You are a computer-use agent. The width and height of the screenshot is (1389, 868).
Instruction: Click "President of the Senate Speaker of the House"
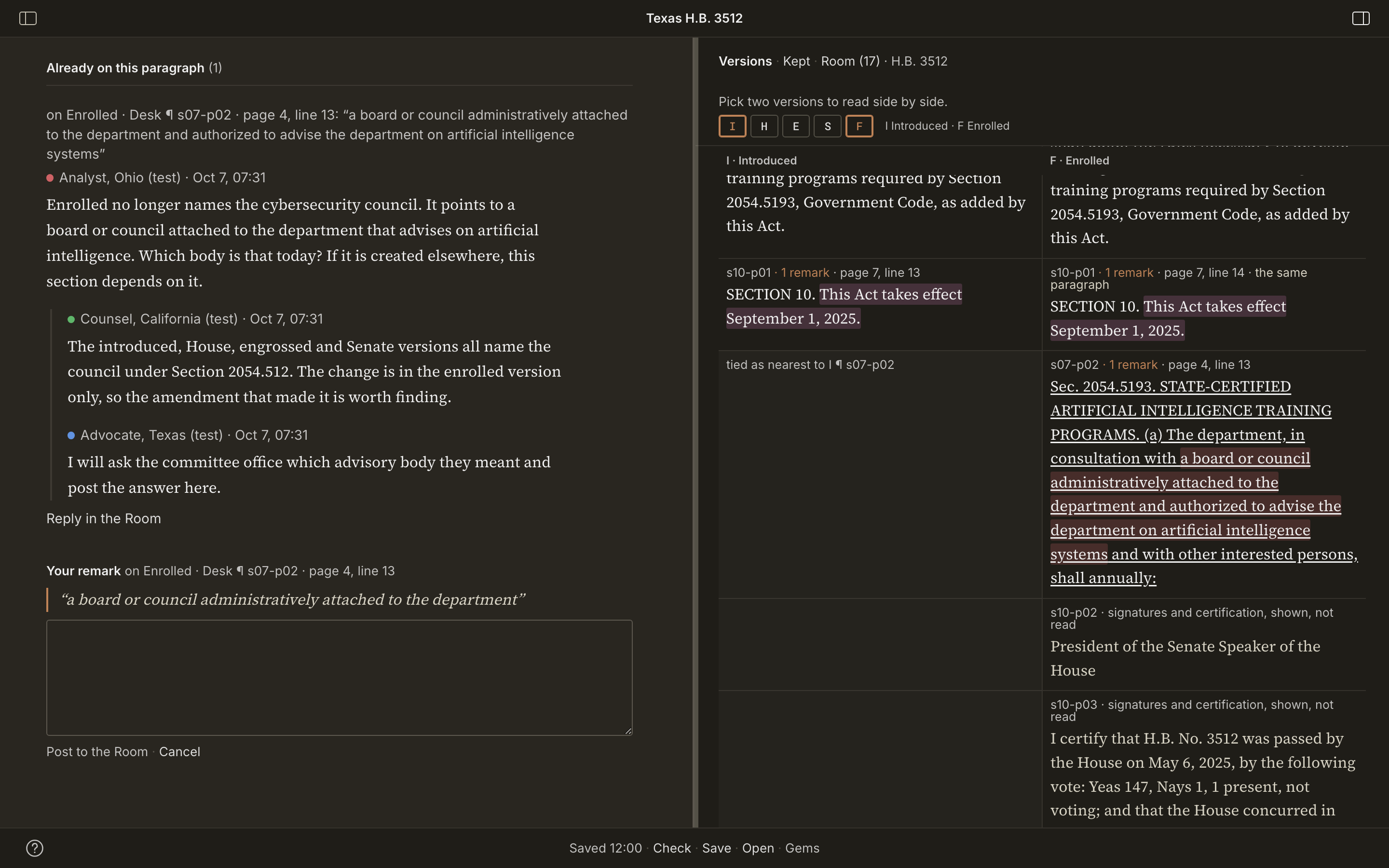tap(1185, 658)
